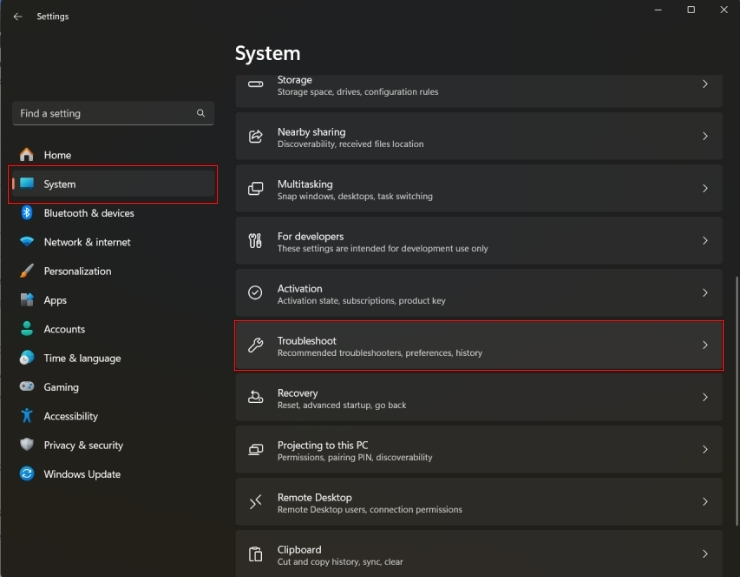Open the Gaming settings category

(113, 387)
